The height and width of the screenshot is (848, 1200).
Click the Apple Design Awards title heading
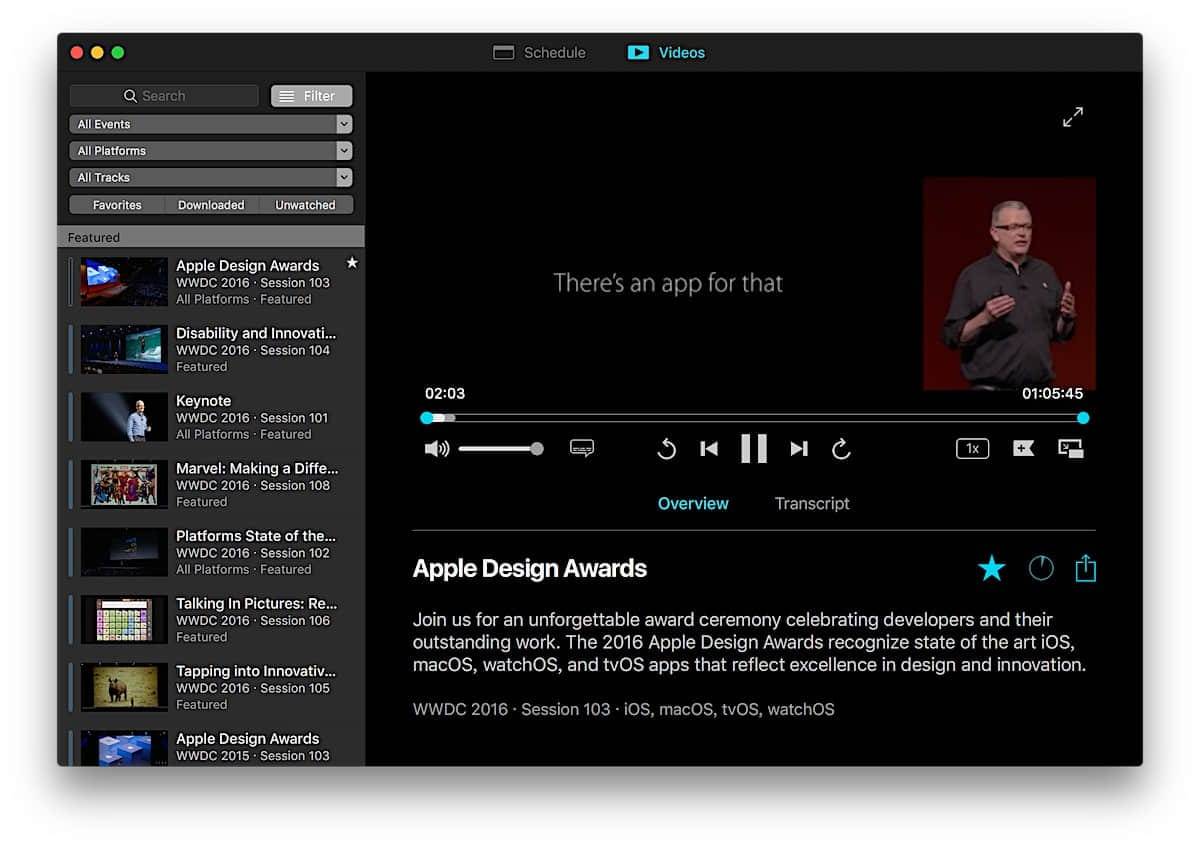tap(530, 569)
